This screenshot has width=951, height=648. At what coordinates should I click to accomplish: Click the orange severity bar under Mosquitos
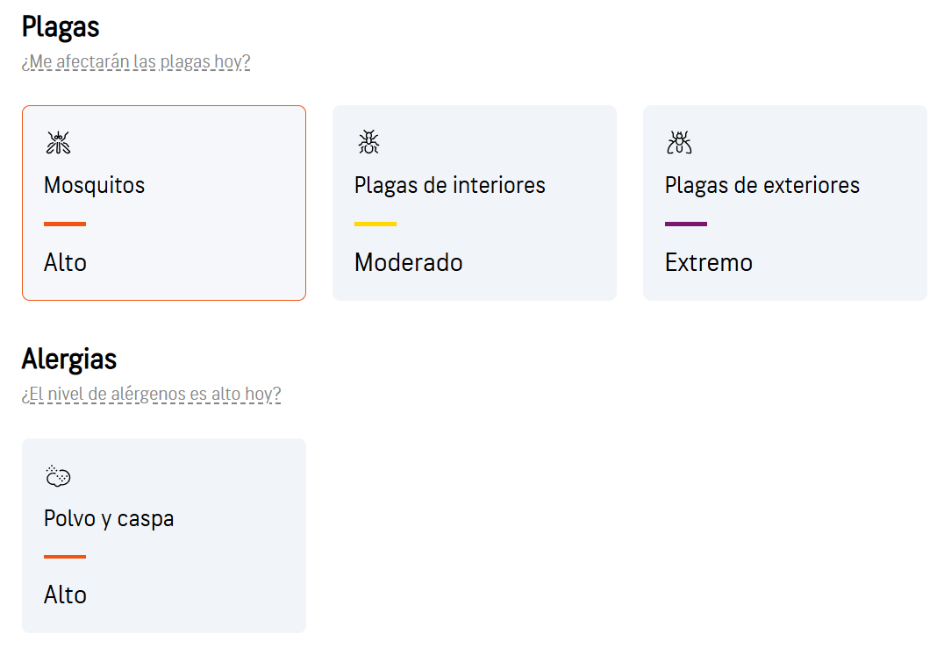click(64, 222)
